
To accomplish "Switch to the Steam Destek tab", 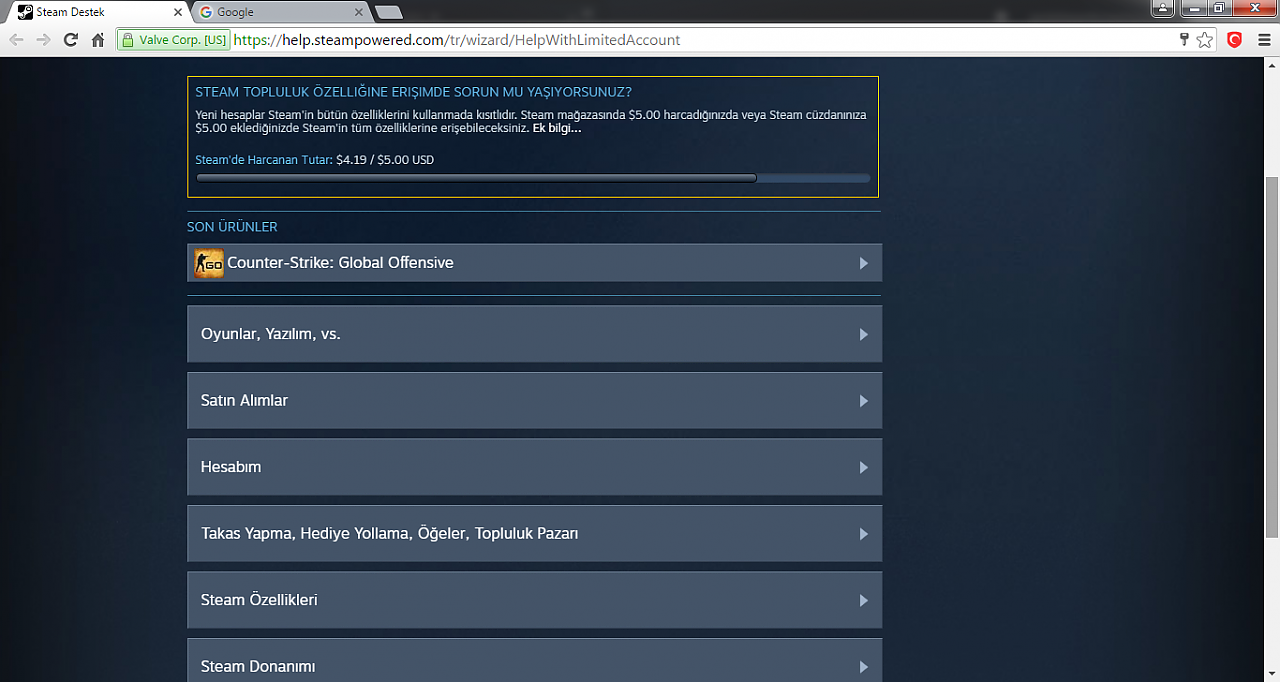I will click(97, 12).
